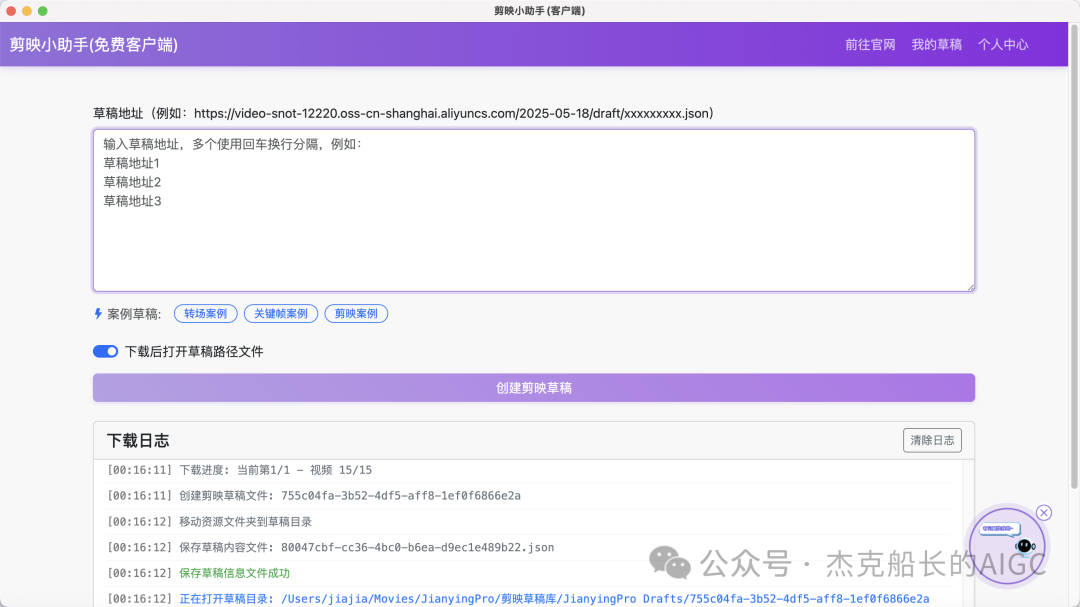Click the main page vertical scrollbar
The height and width of the screenshot is (607, 1080).
(x=1074, y=255)
